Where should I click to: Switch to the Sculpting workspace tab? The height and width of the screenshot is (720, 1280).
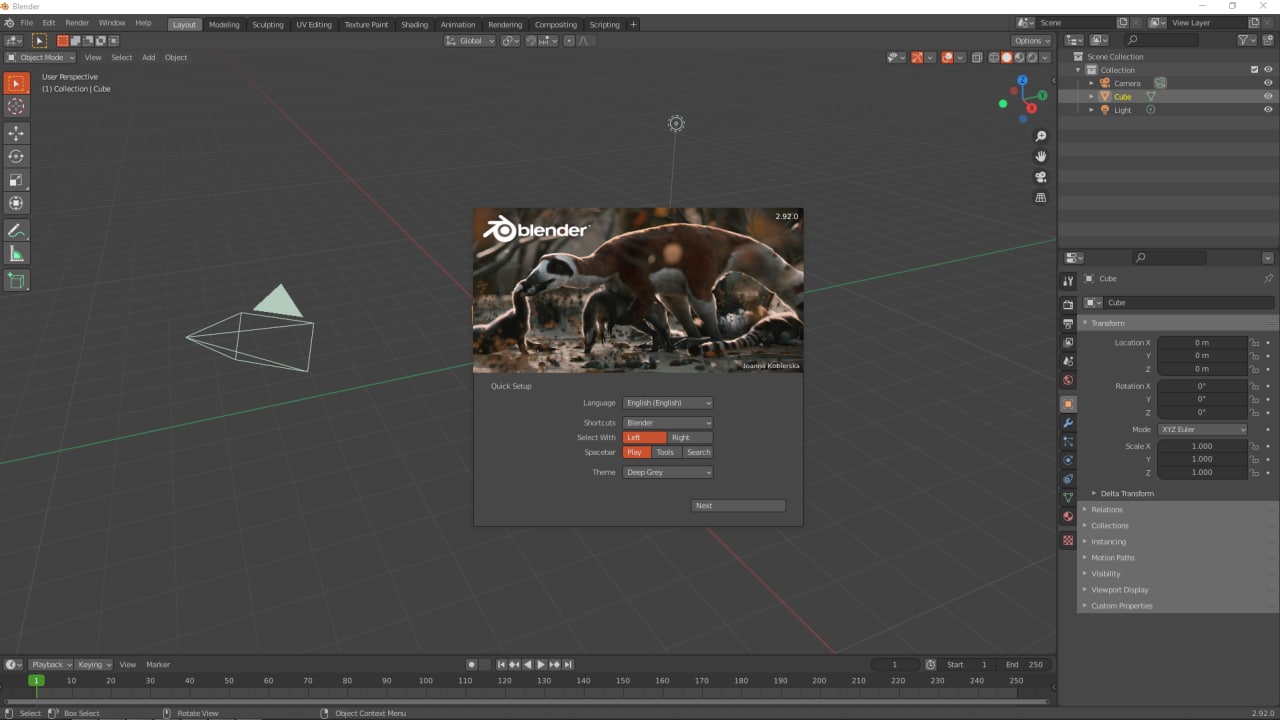coord(267,24)
